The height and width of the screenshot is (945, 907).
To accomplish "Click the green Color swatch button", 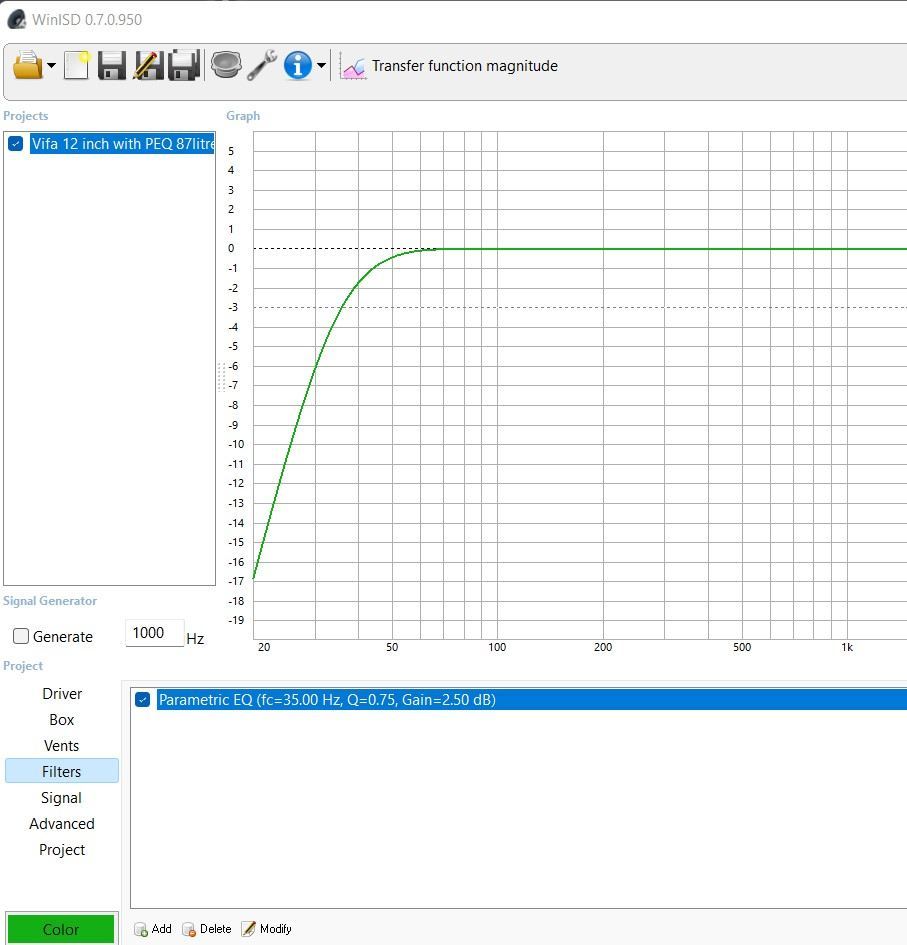I will (x=61, y=929).
